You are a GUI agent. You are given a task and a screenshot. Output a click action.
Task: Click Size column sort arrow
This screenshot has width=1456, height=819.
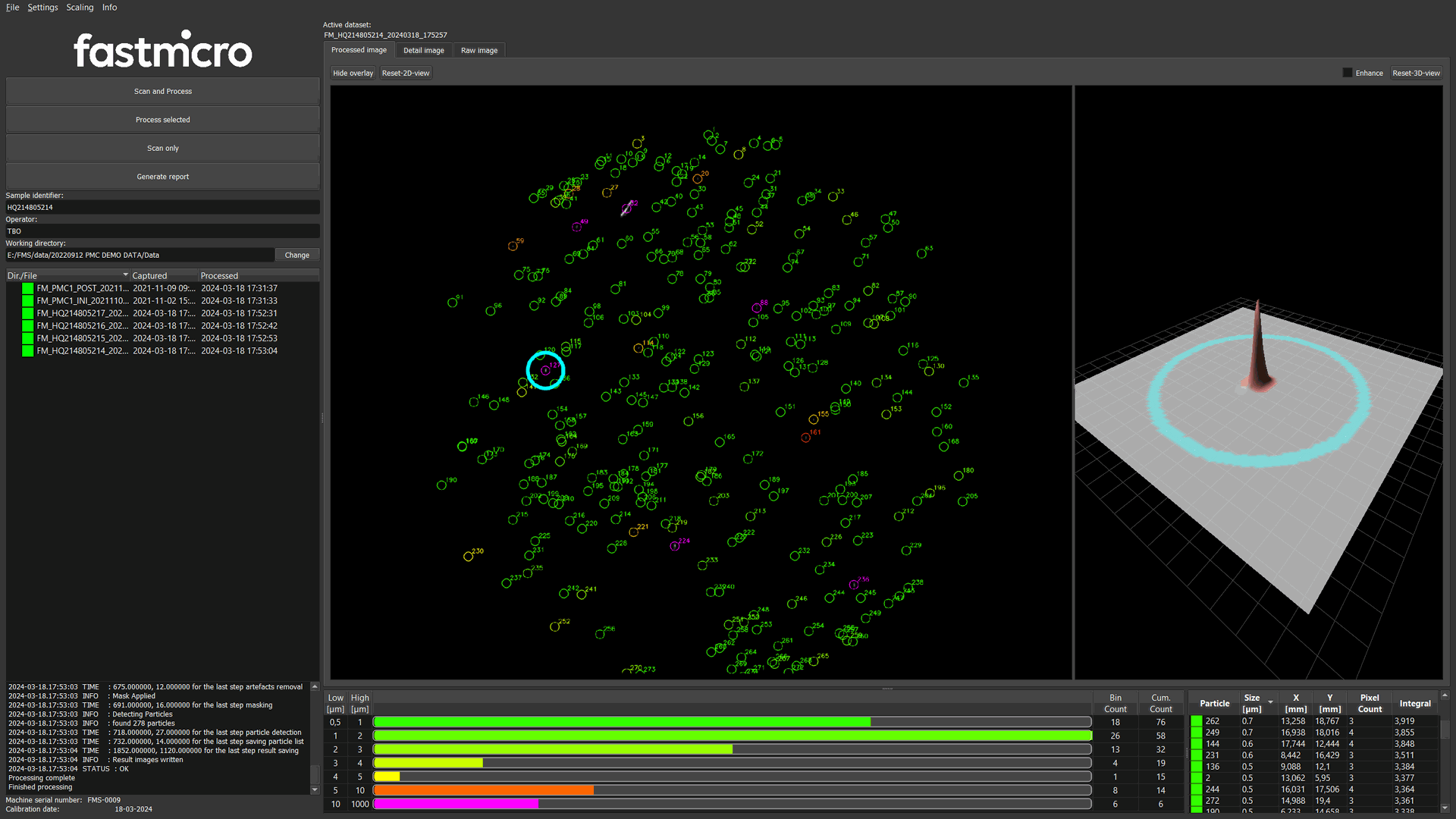(1270, 702)
